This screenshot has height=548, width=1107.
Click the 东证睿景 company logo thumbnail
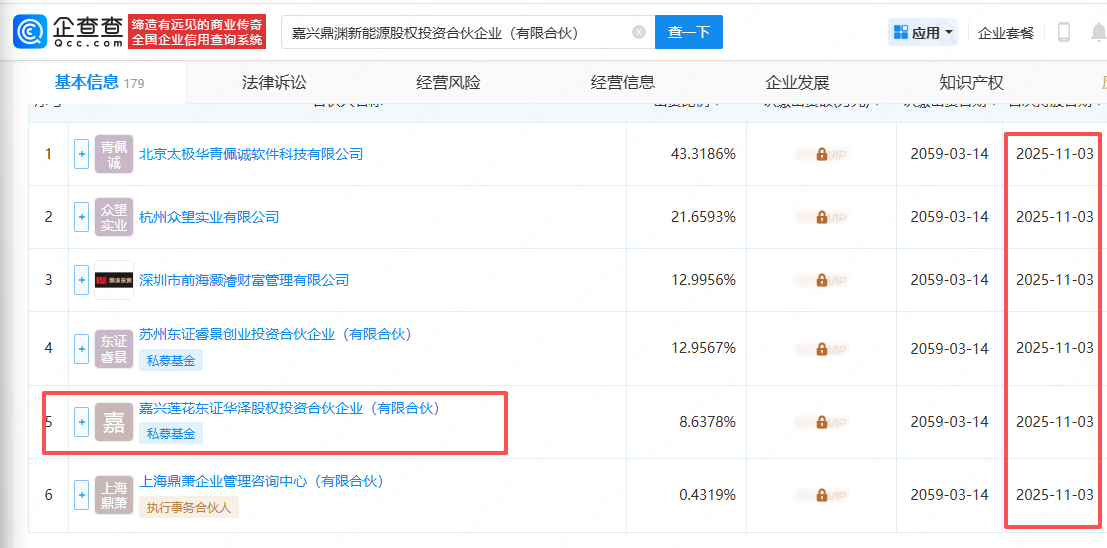point(114,348)
